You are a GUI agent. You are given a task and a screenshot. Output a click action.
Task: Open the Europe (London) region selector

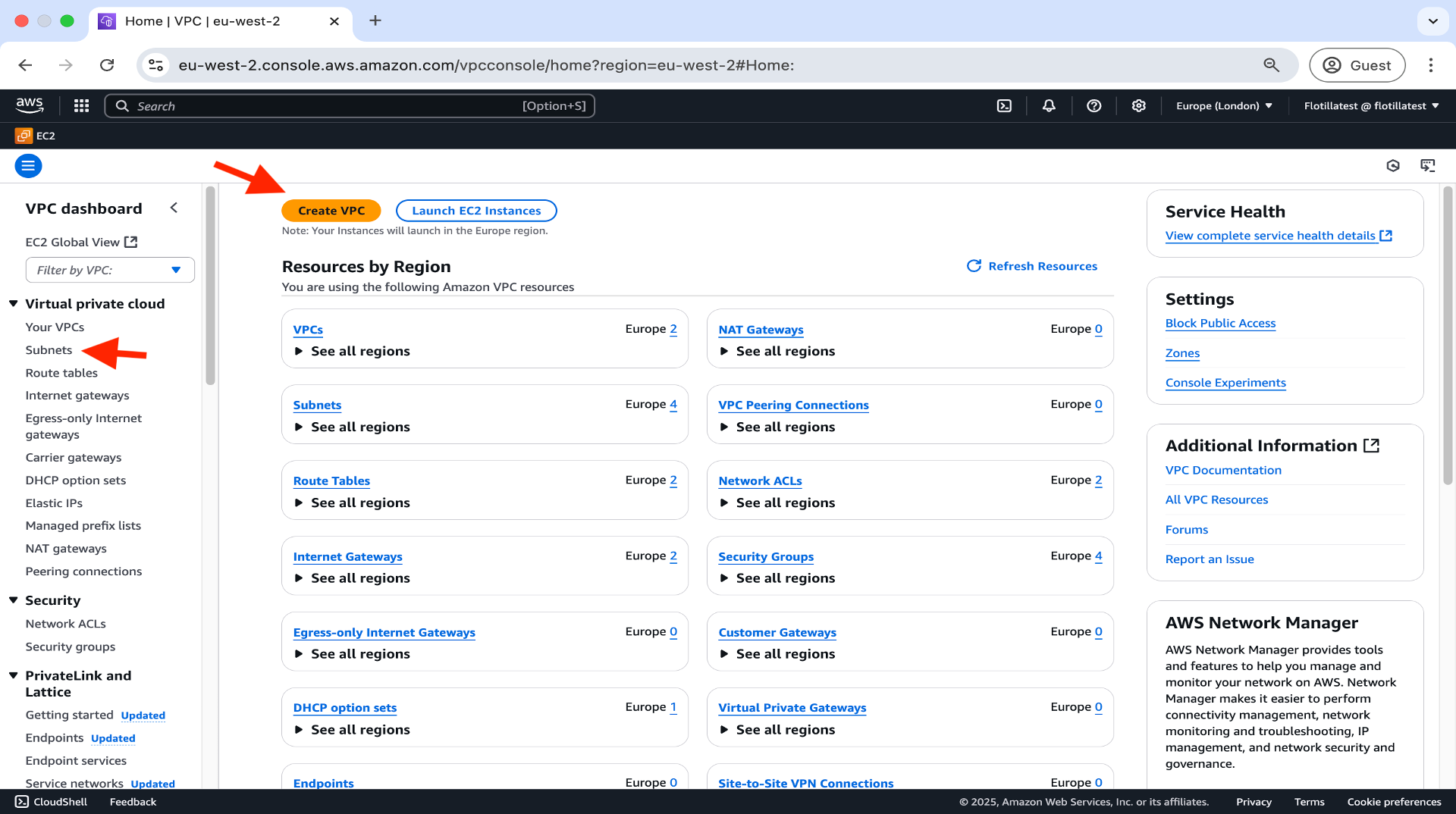tap(1223, 106)
